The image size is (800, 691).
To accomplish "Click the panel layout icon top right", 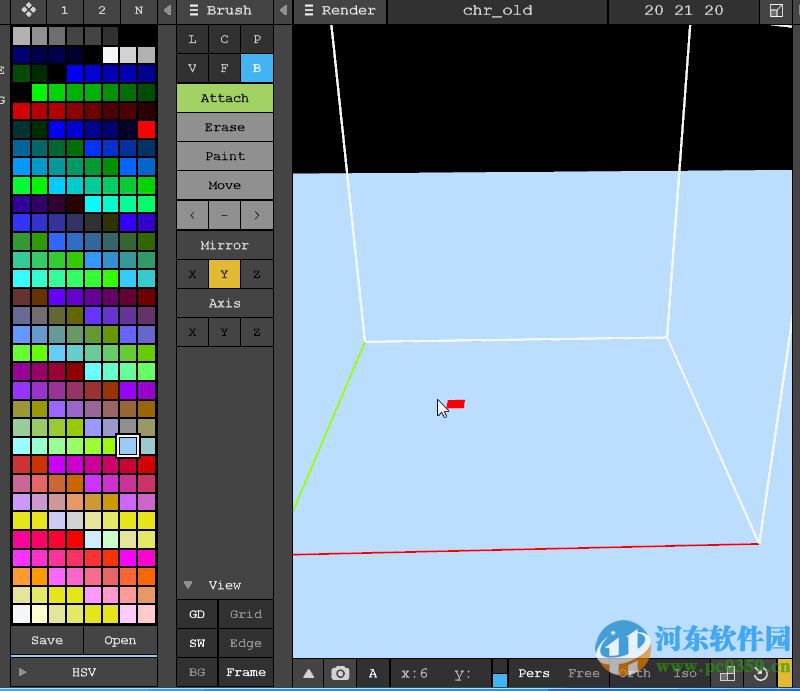I will click(777, 11).
